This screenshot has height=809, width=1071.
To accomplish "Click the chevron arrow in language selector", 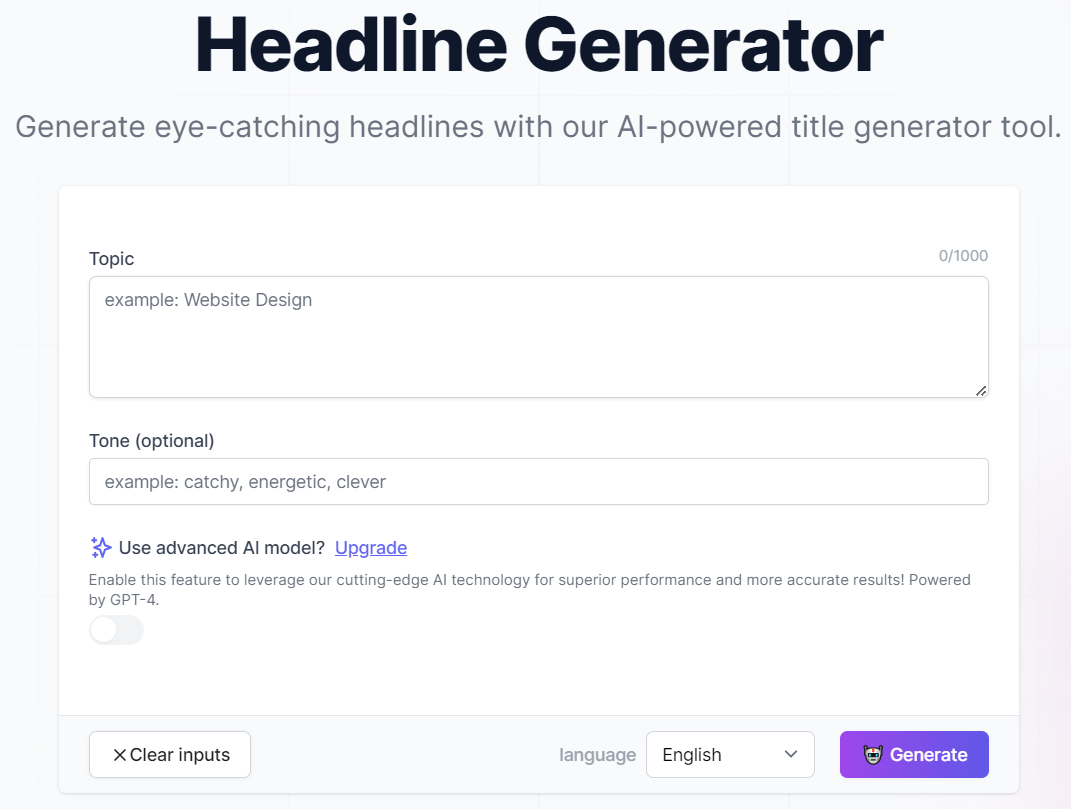I will pos(791,754).
